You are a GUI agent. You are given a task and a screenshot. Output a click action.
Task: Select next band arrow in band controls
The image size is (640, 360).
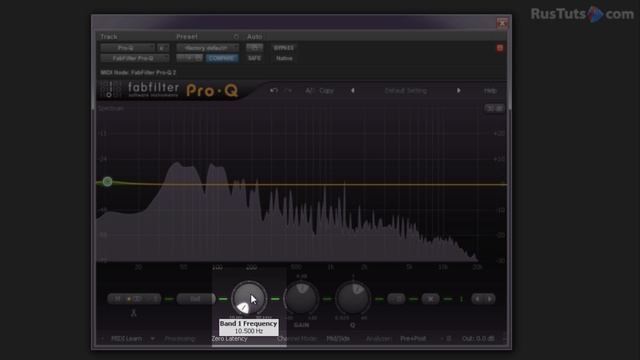point(489,299)
